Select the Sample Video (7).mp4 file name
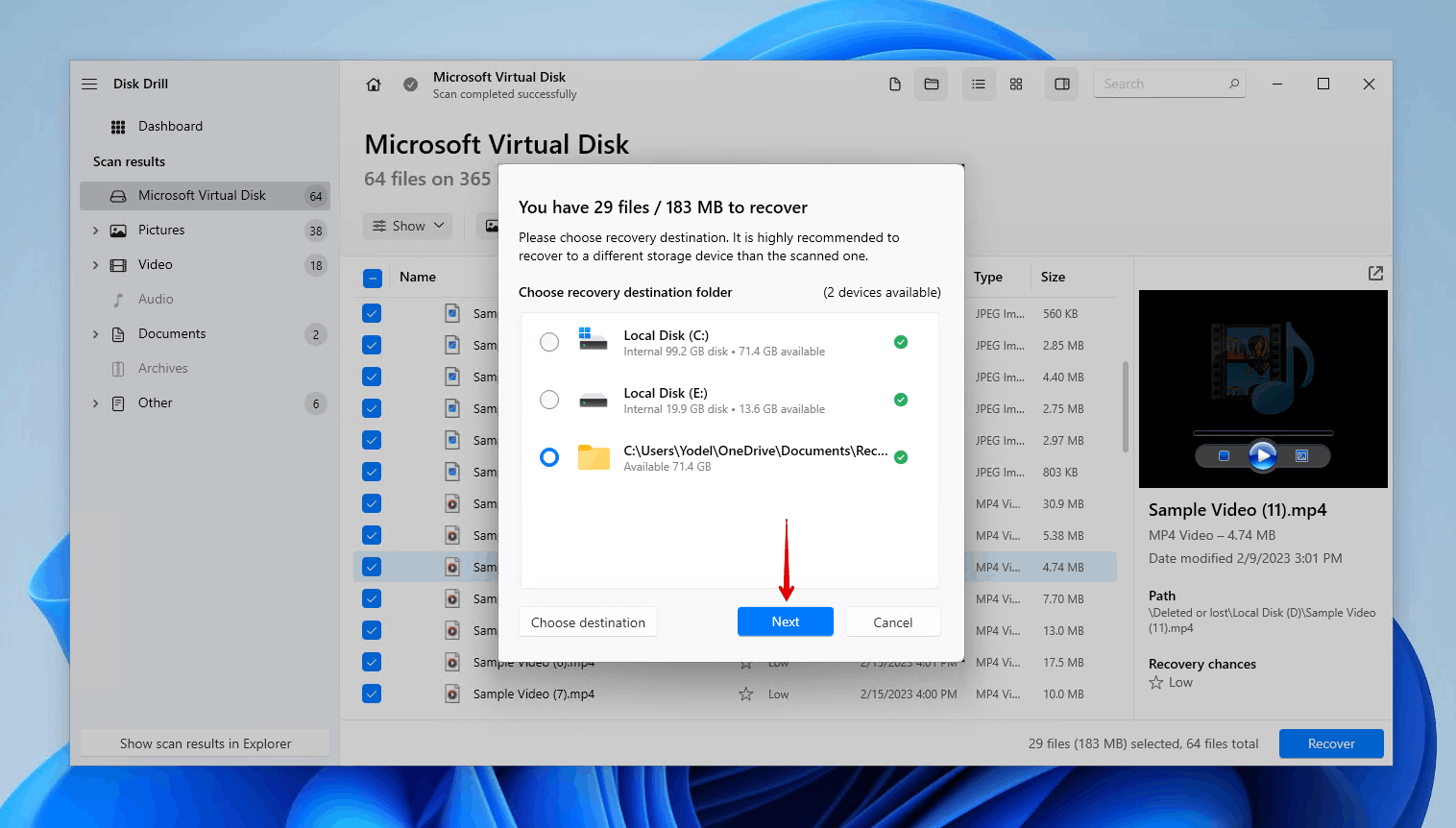This screenshot has width=1456, height=828. tap(534, 694)
